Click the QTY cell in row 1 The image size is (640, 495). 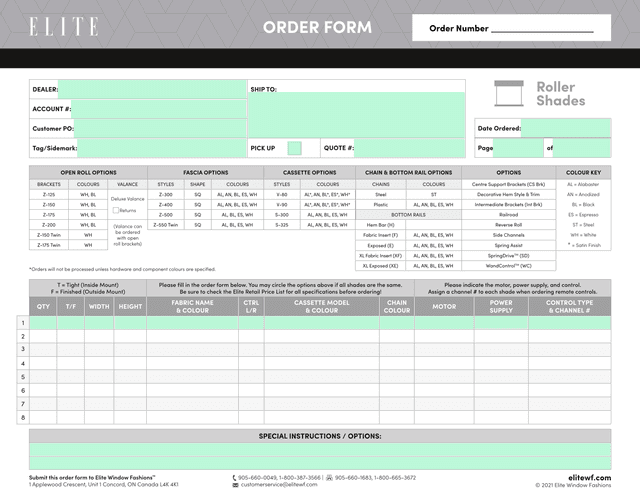[44, 323]
